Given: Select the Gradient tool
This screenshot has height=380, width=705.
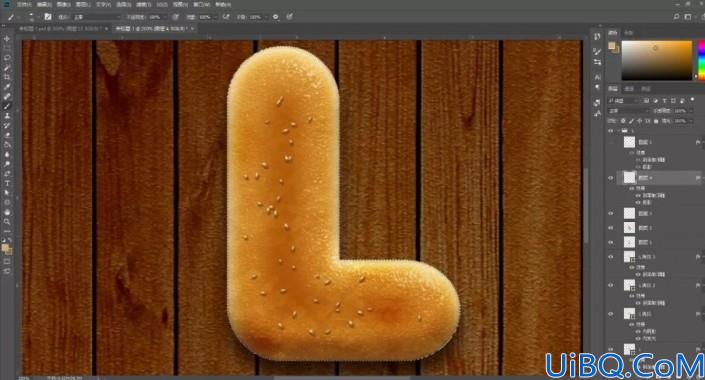Looking at the screenshot, I should (x=7, y=145).
